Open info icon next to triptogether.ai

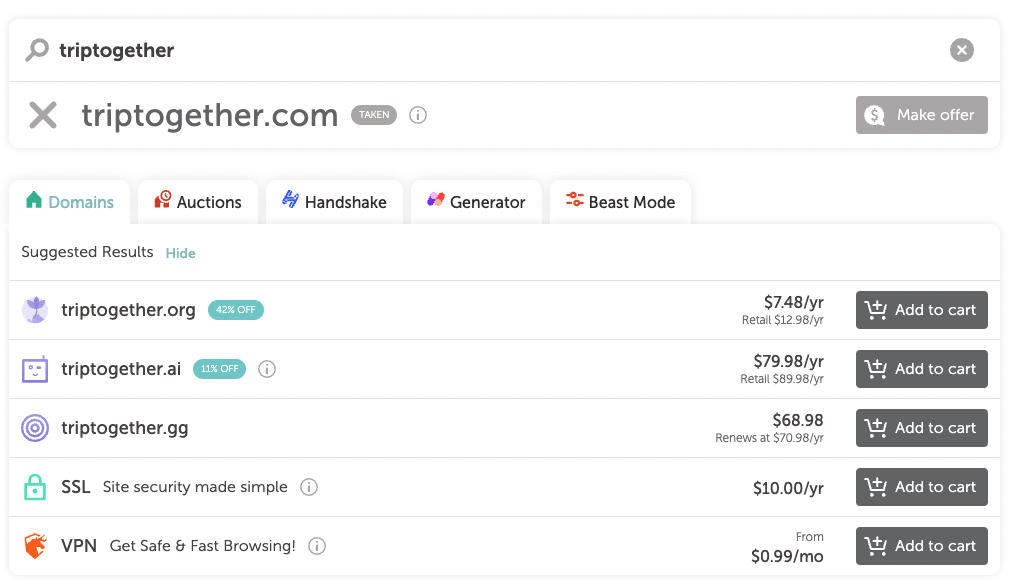coord(267,369)
